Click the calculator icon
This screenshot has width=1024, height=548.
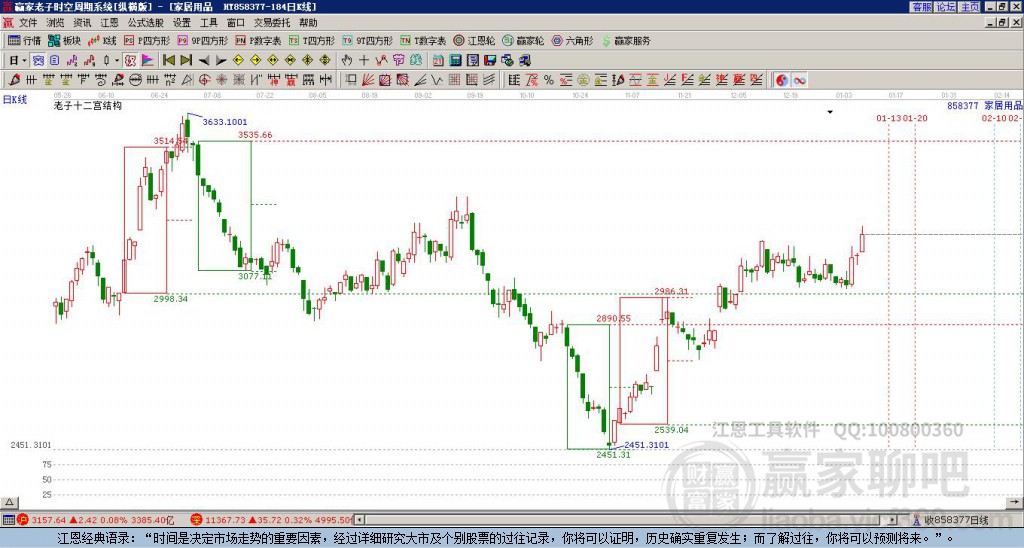click(455, 60)
